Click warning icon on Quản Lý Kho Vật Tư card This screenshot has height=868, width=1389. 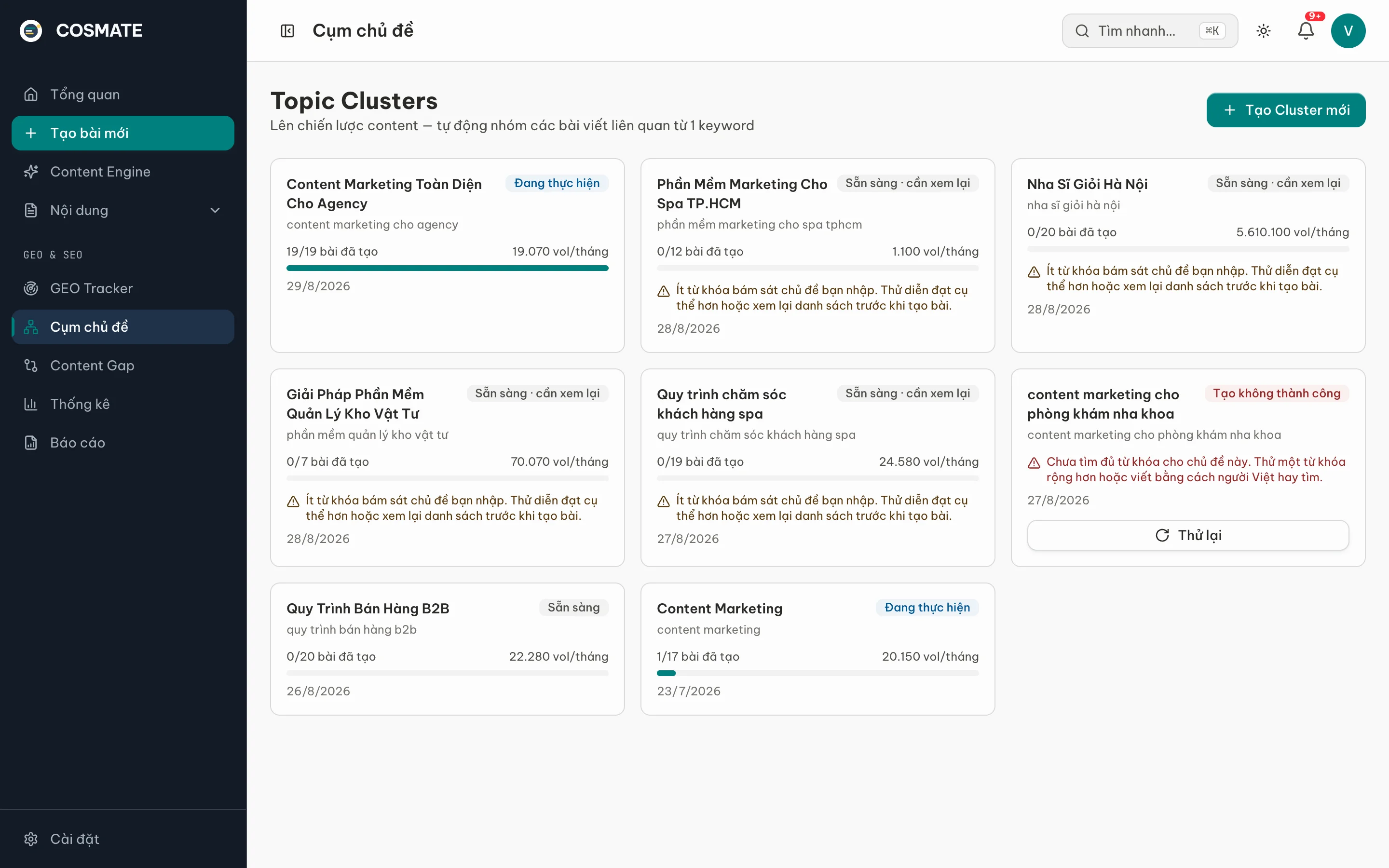coord(293,501)
